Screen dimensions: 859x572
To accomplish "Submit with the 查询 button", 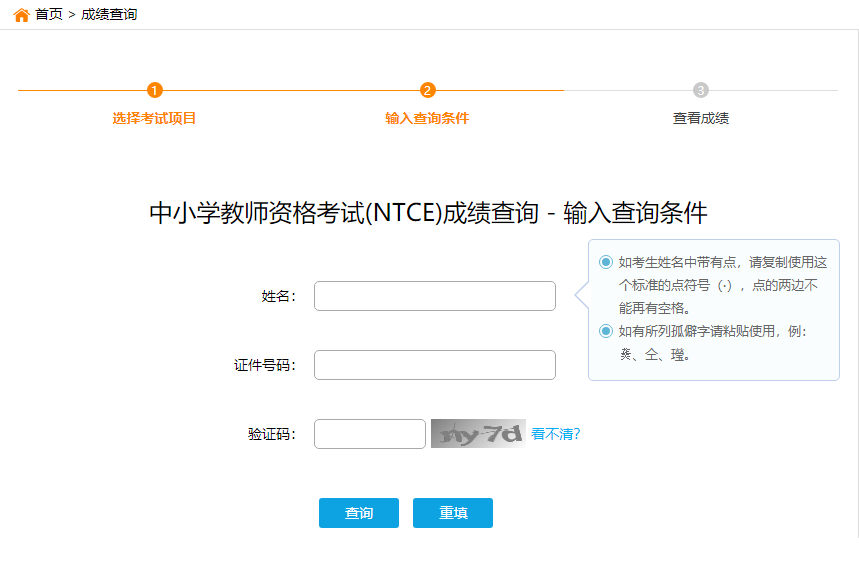I will tap(359, 513).
